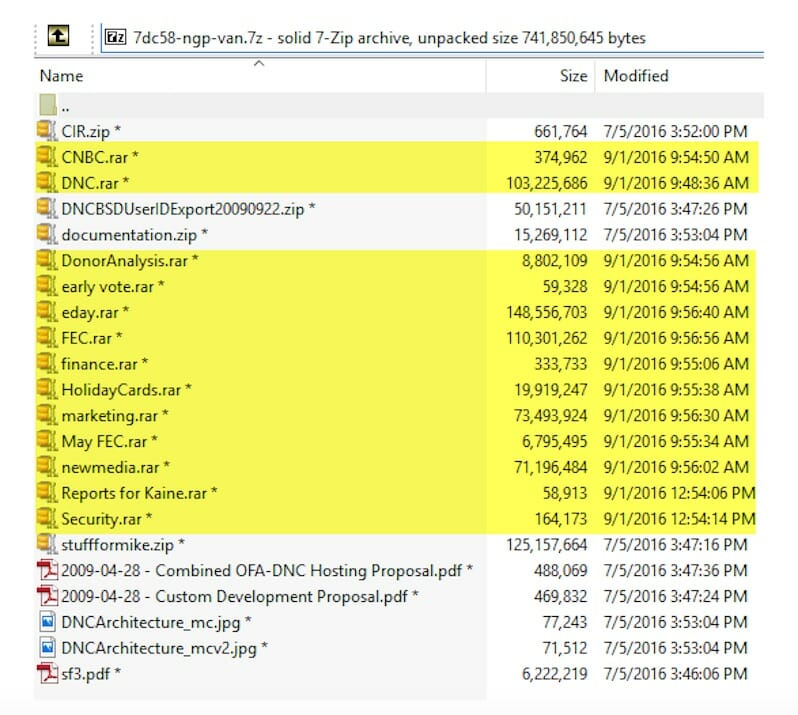Click the FEC.rar archive icon
798x715 pixels.
(x=47, y=338)
